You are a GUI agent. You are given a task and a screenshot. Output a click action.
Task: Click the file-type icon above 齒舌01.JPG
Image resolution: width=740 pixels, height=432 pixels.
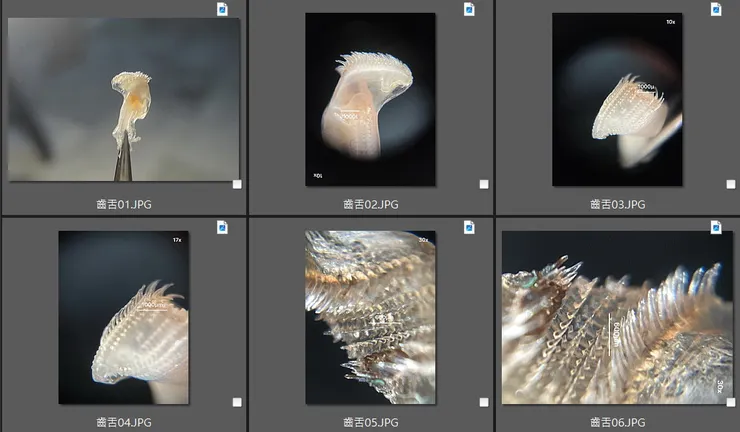(x=222, y=9)
